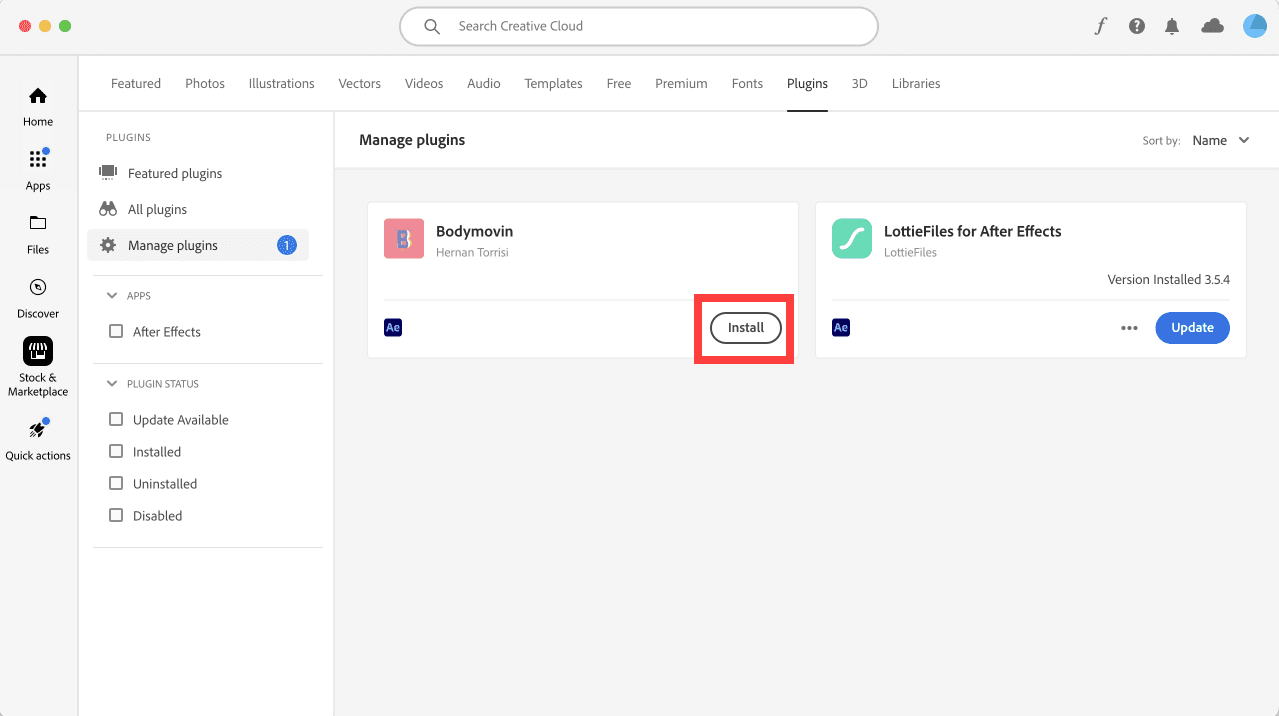The image size is (1279, 716).
Task: Open the fonts icon in the header
Action: point(1101,27)
